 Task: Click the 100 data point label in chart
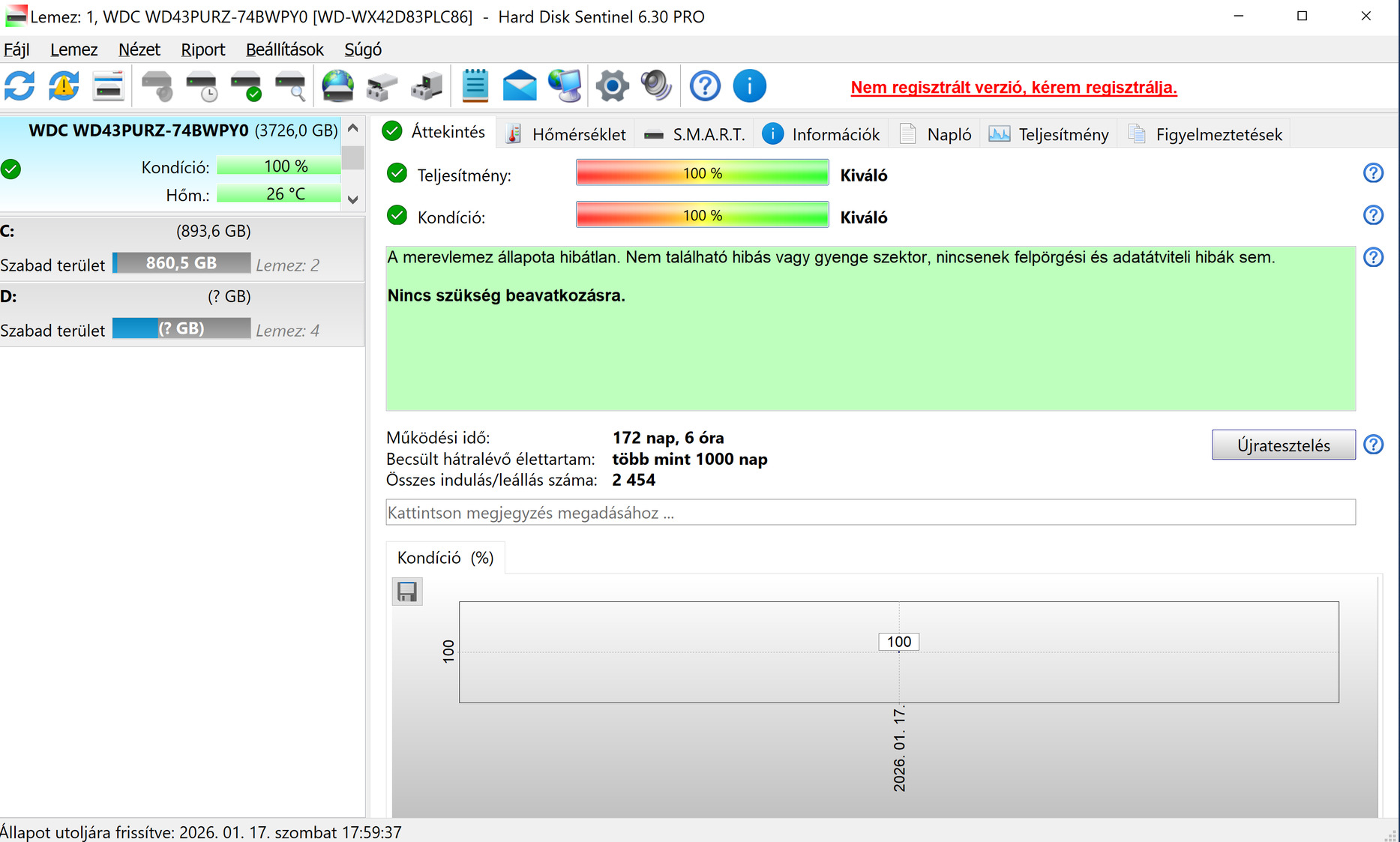(899, 642)
